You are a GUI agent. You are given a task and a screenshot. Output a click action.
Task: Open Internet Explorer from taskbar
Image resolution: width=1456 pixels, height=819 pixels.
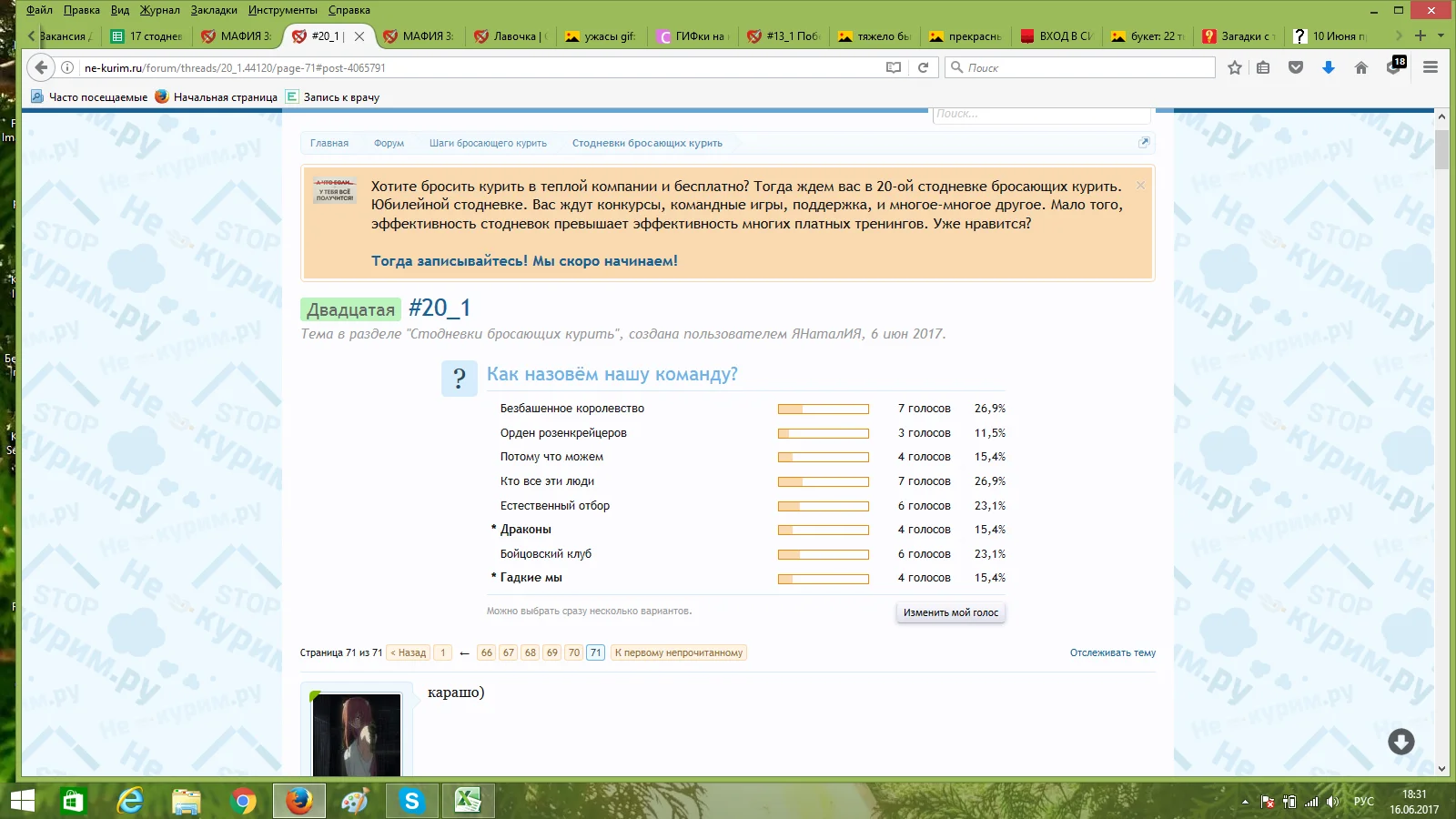pos(131,801)
